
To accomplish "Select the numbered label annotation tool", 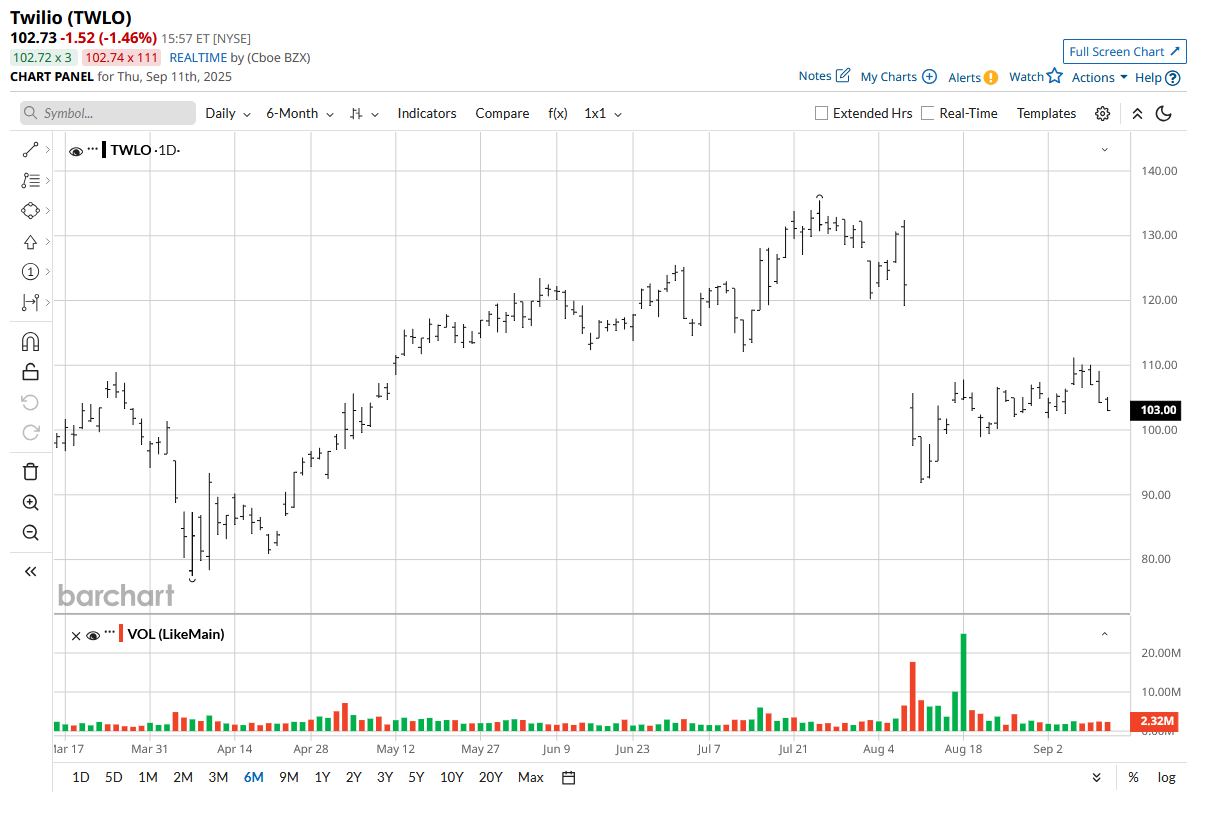I will click(x=30, y=272).
